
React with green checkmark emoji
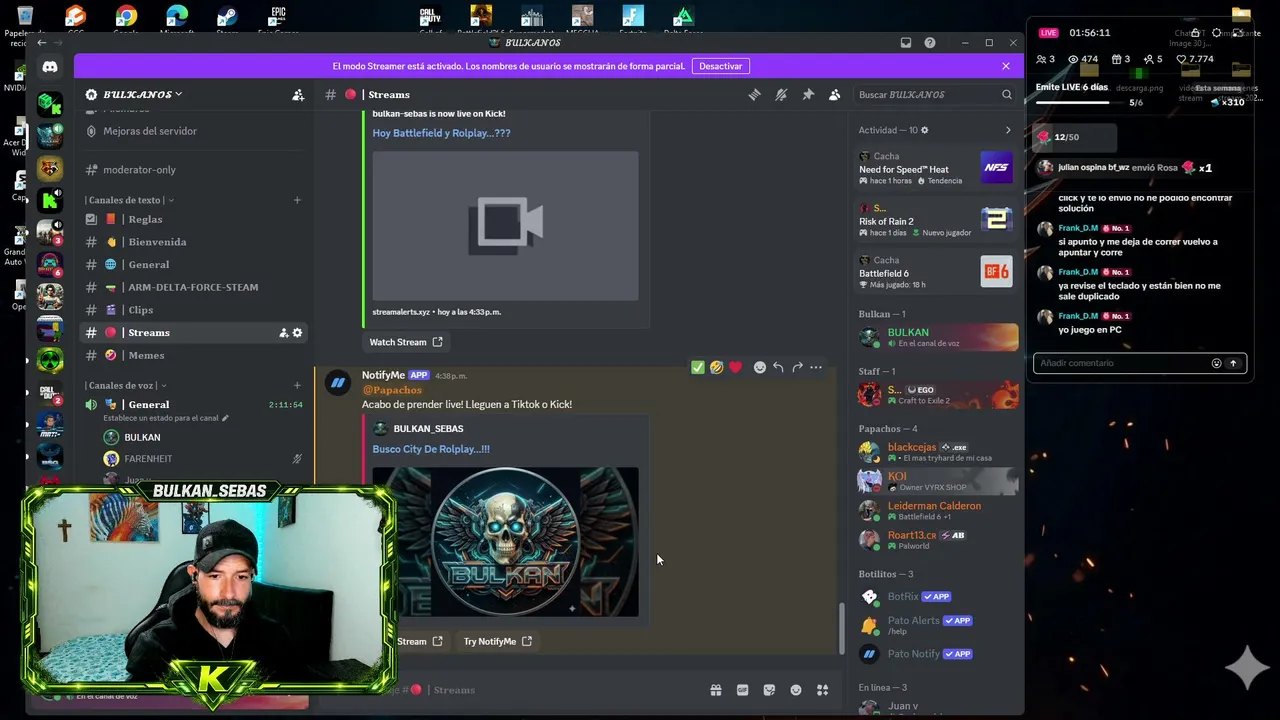tap(698, 368)
